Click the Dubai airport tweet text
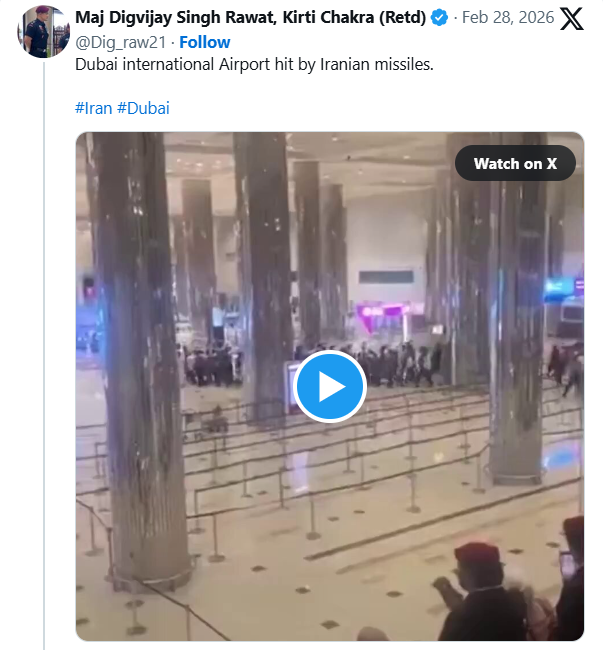 point(255,64)
